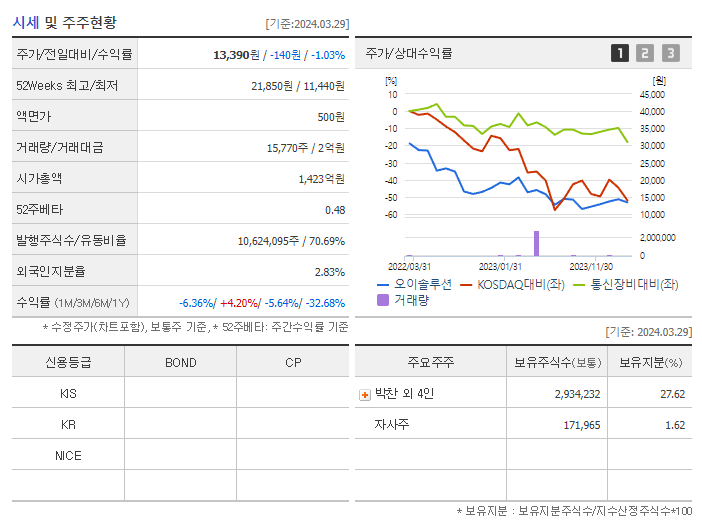Click the 자사주 shareholder row

click(x=523, y=424)
